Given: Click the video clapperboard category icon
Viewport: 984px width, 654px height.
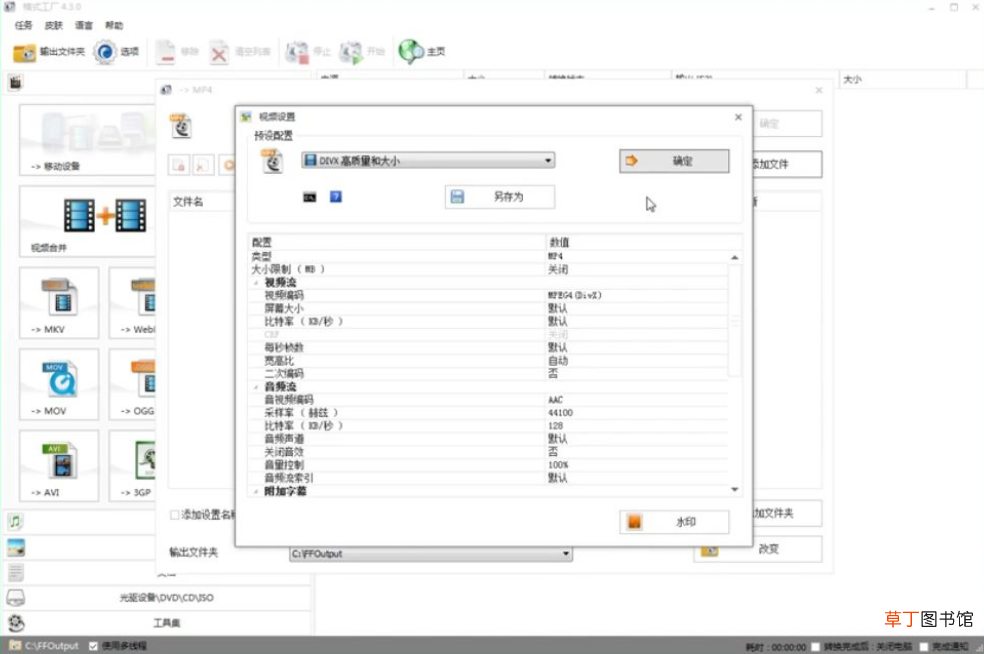Looking at the screenshot, I should (x=16, y=82).
